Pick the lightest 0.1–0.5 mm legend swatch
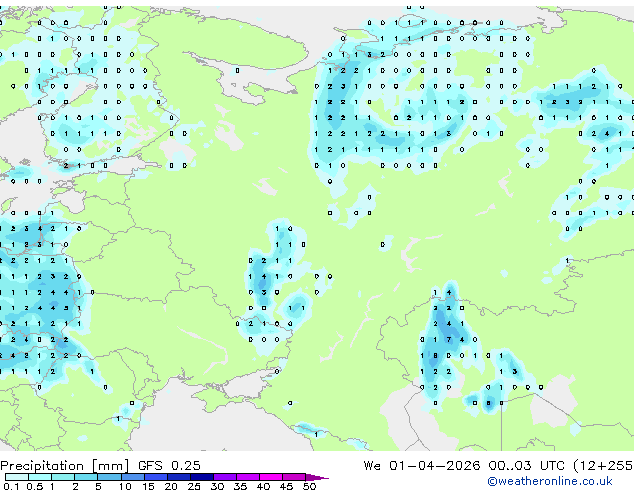634x490 pixels. click(17, 477)
